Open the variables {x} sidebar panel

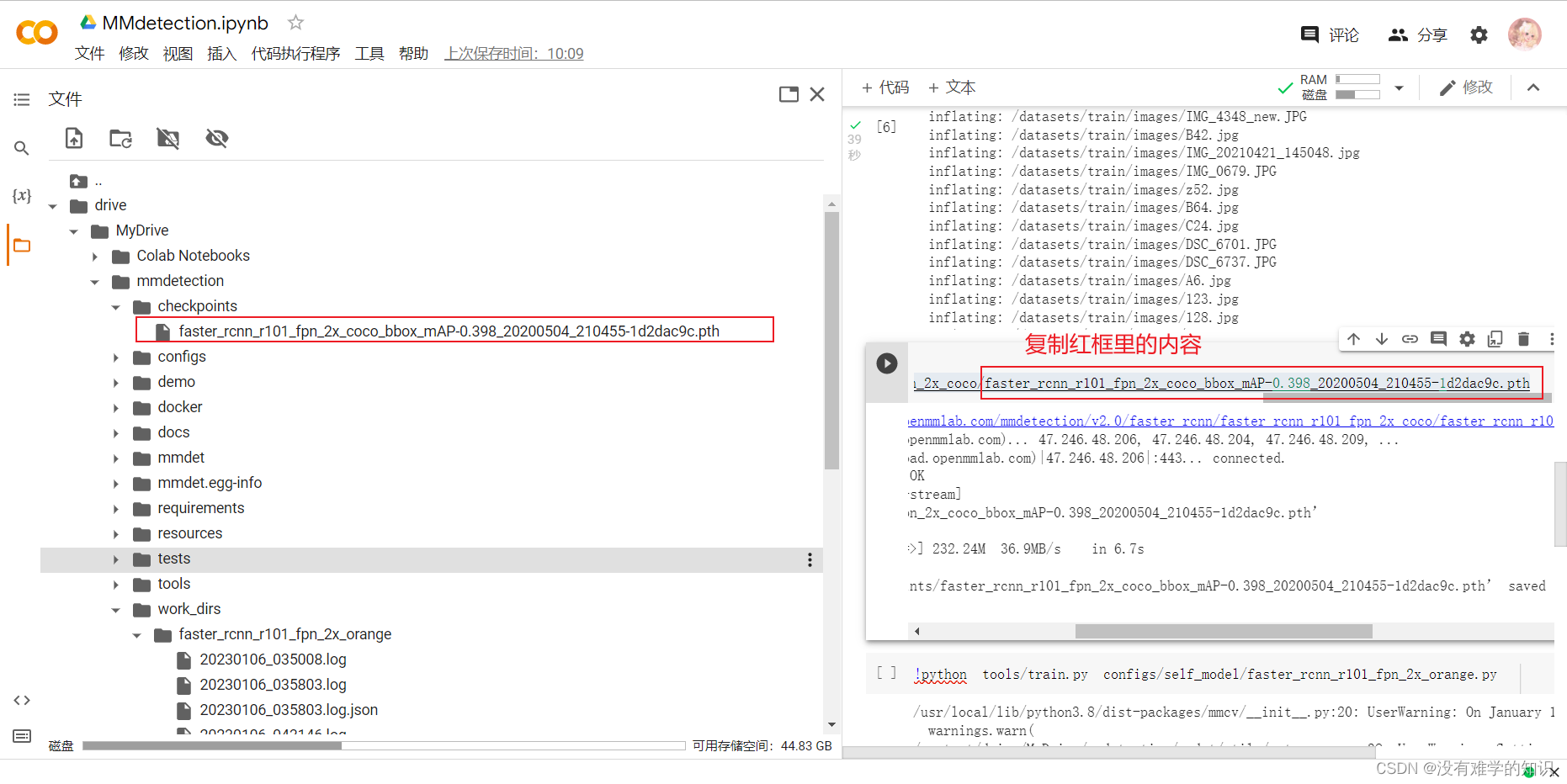[x=22, y=196]
